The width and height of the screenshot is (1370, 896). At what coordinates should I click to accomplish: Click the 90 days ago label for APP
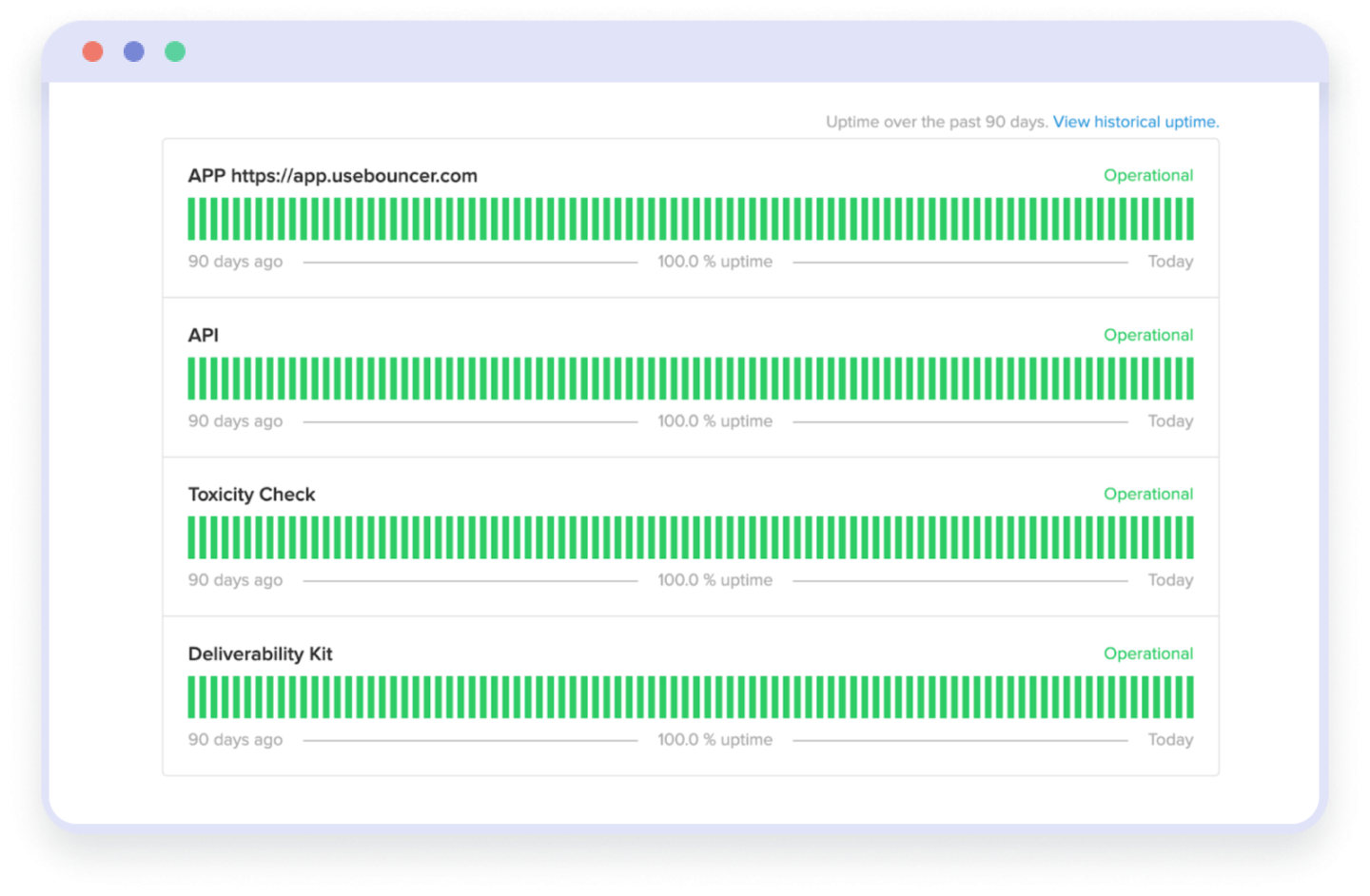point(235,262)
